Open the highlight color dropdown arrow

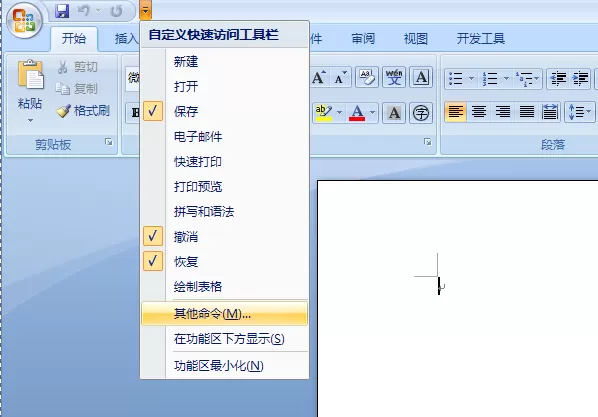pos(339,113)
